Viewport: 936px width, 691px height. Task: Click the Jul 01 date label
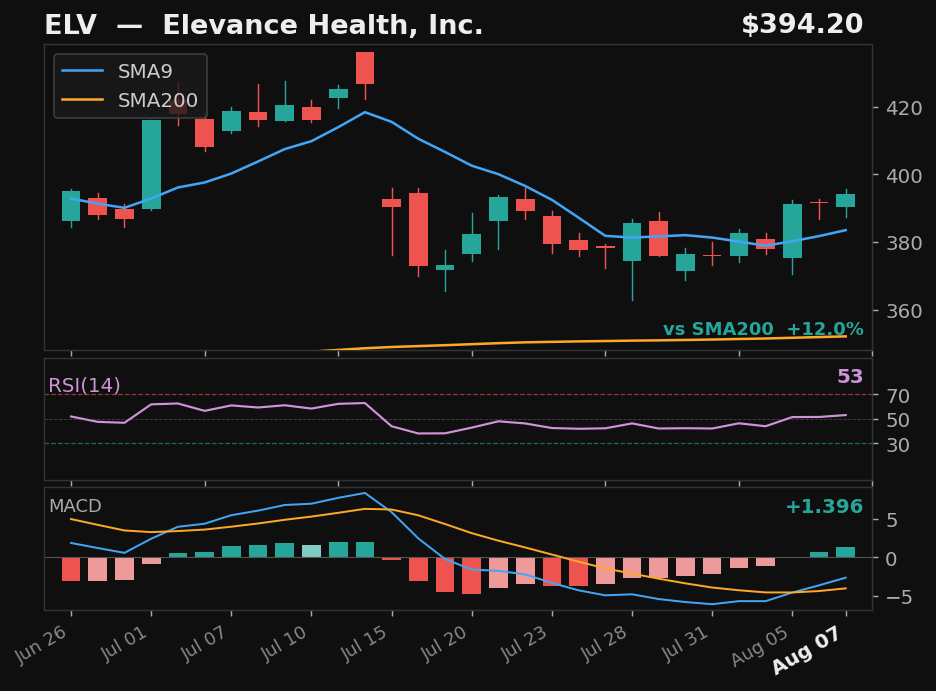[123, 643]
